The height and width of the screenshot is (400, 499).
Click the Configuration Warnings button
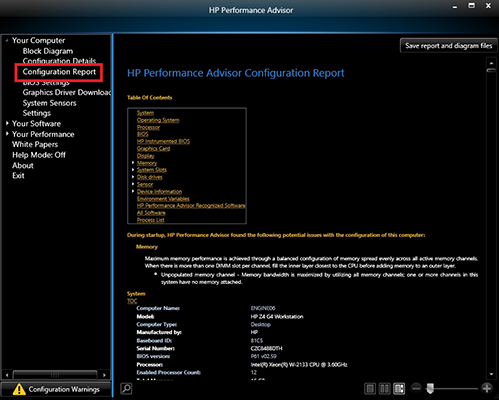[x=56, y=389]
